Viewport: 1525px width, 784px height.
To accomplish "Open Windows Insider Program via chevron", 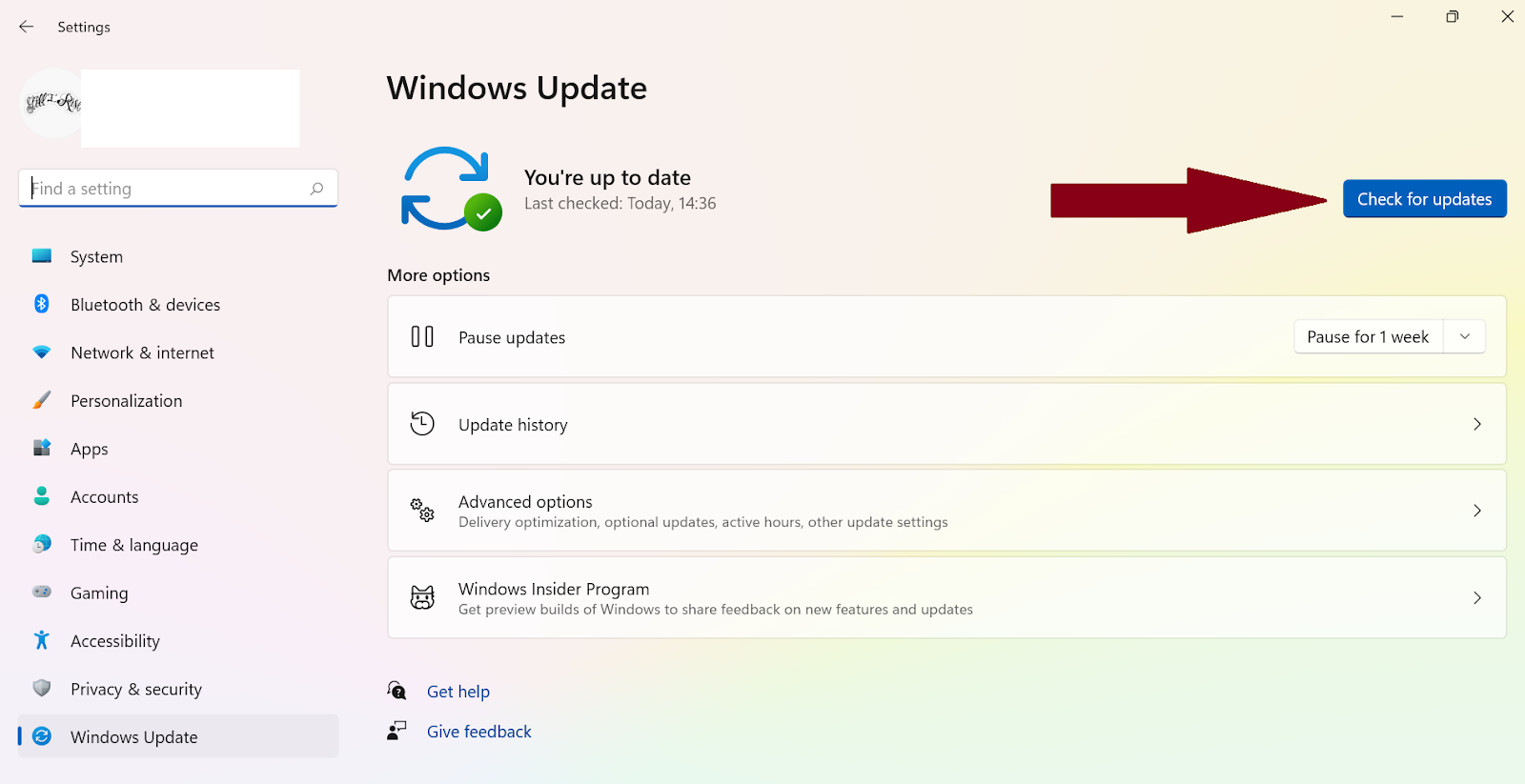I will click(x=1476, y=598).
